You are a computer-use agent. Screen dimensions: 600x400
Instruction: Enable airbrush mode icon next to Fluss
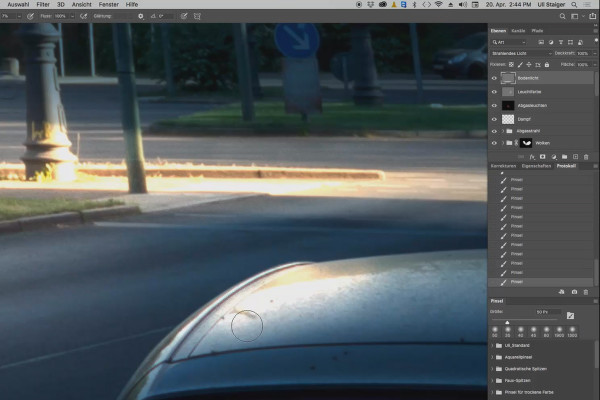(x=83, y=16)
